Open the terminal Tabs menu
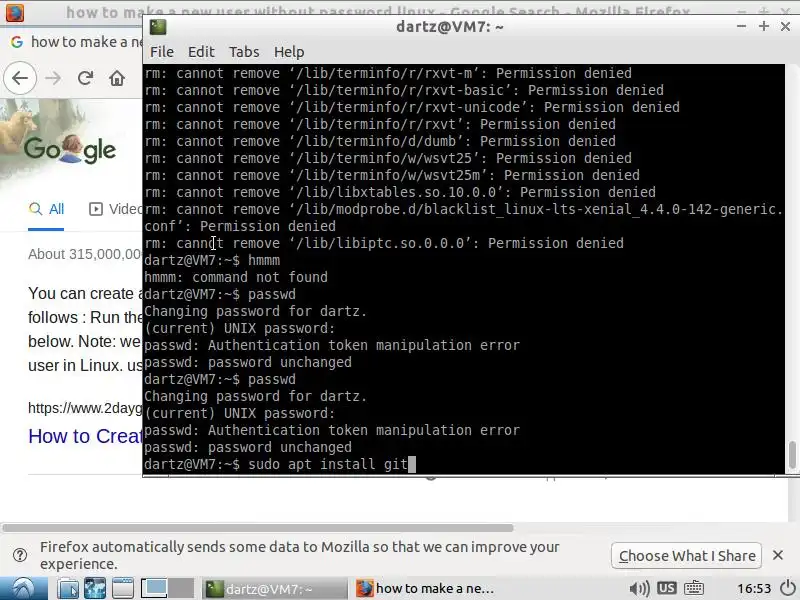800x600 pixels. pos(244,52)
